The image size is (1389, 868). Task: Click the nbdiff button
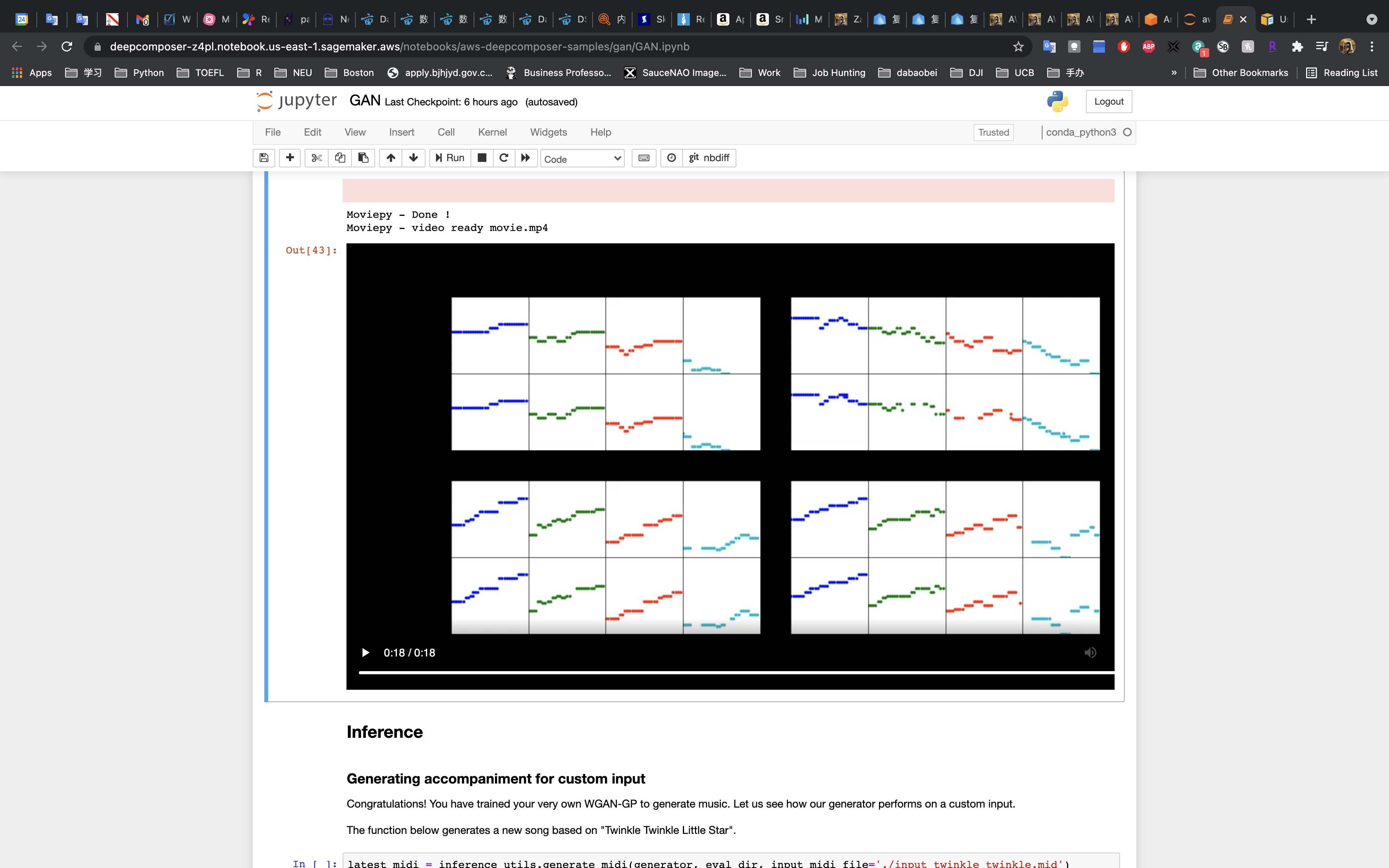(710, 158)
